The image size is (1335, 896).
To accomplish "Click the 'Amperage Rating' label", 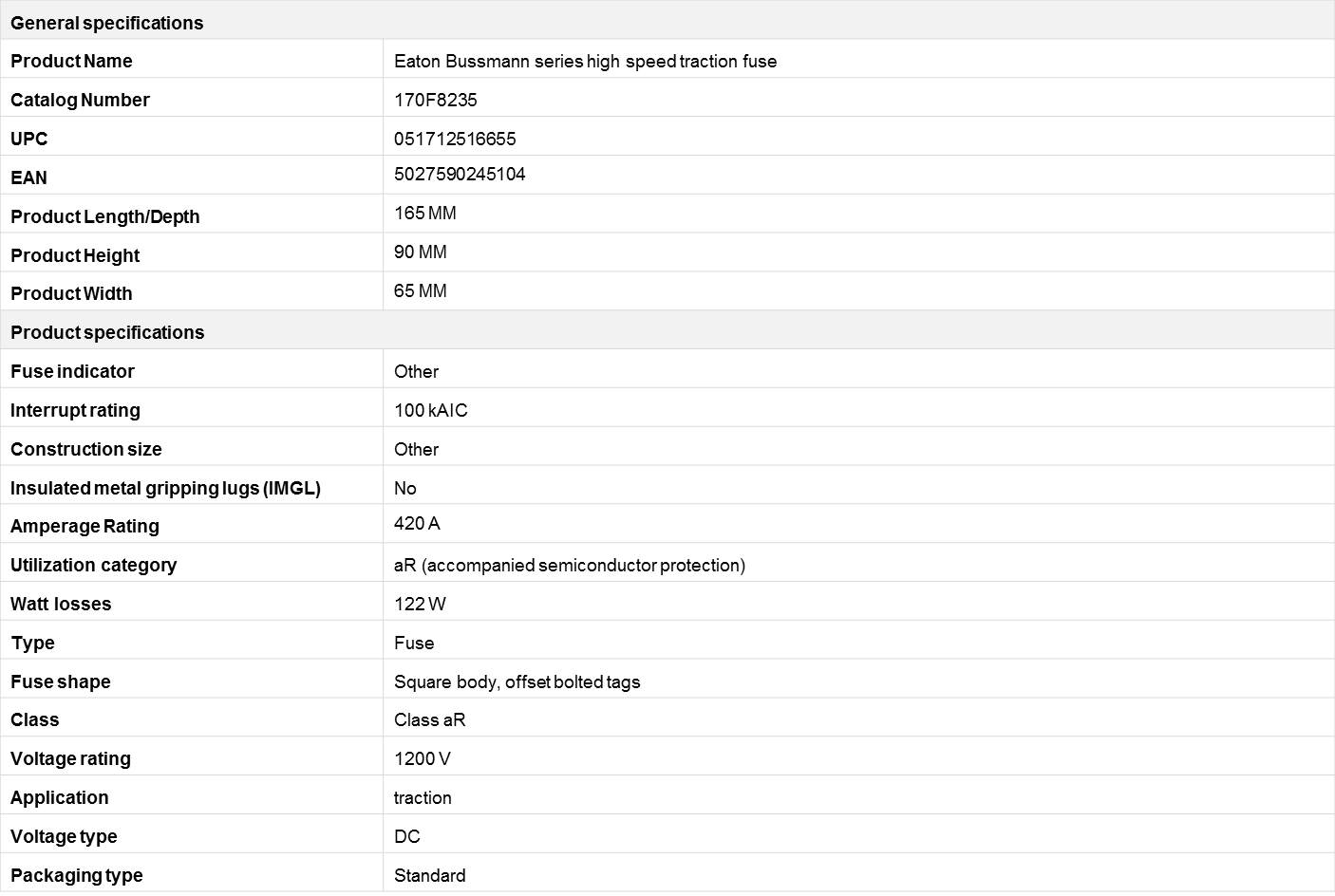I will point(85,526).
